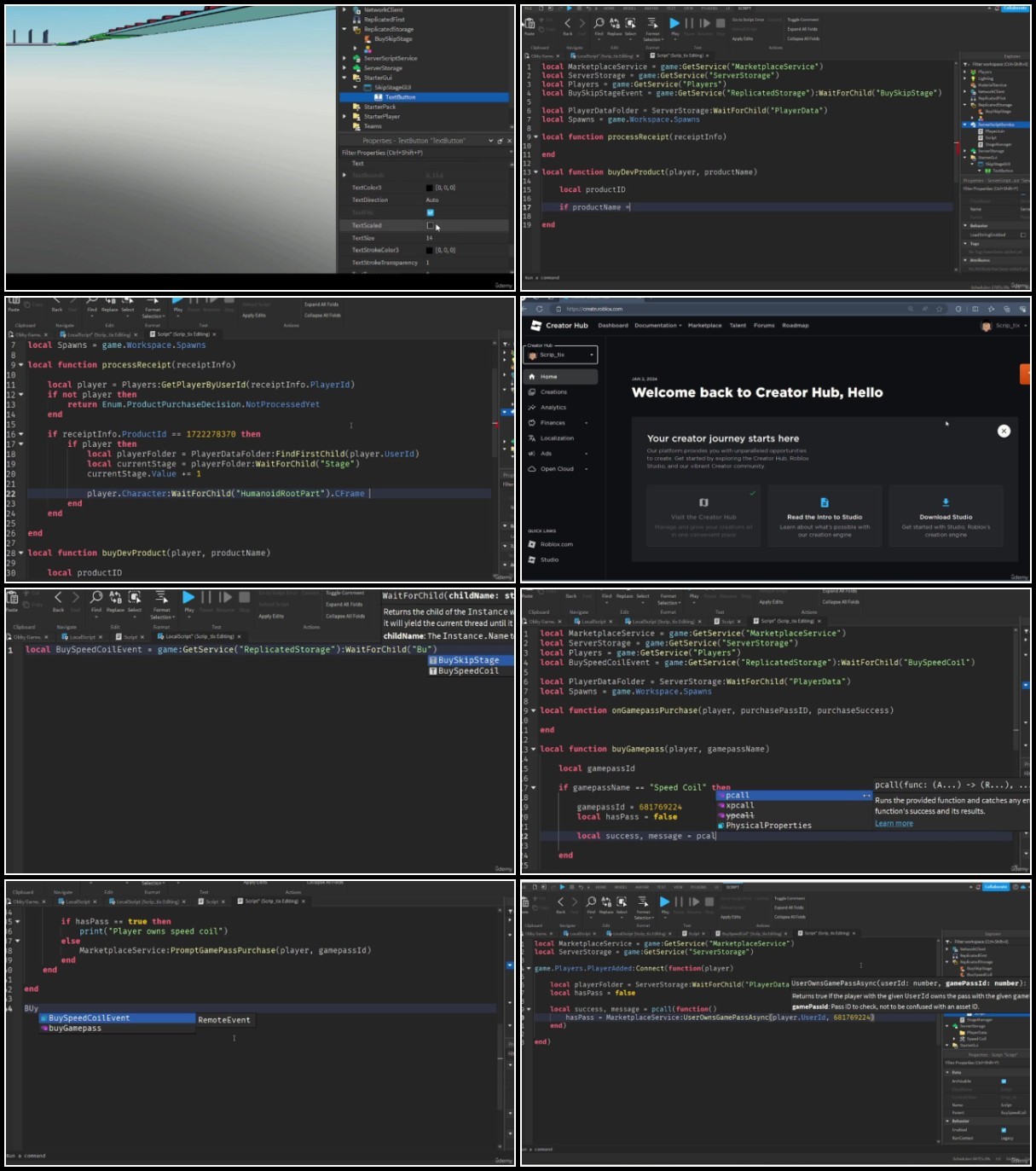Open the Scrip_tix account dropdown in sidebar
Image resolution: width=1036 pixels, height=1171 pixels.
pyautogui.click(x=561, y=355)
